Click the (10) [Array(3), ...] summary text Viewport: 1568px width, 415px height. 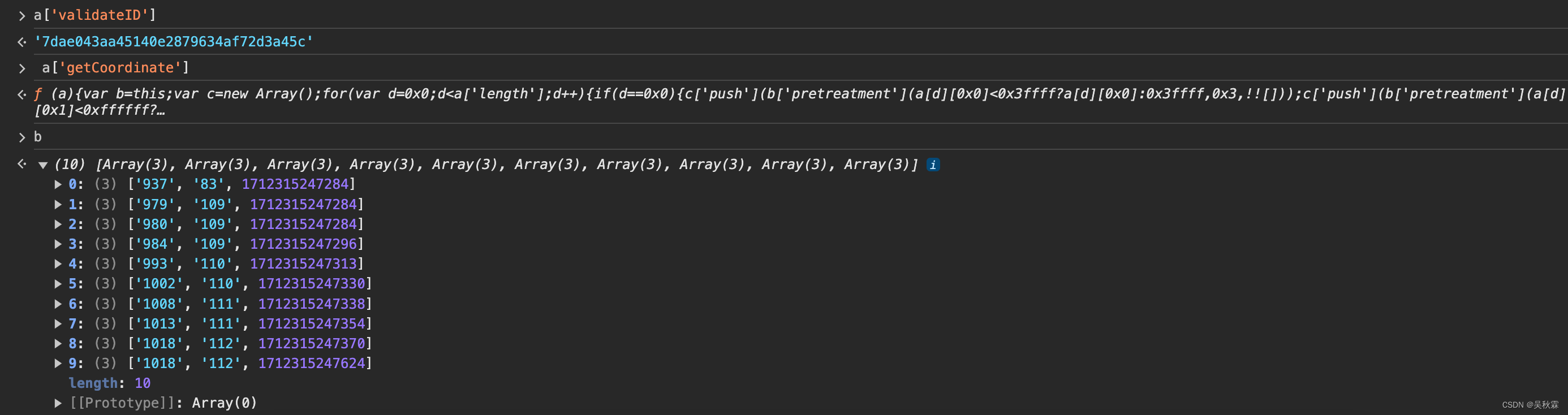point(486,165)
